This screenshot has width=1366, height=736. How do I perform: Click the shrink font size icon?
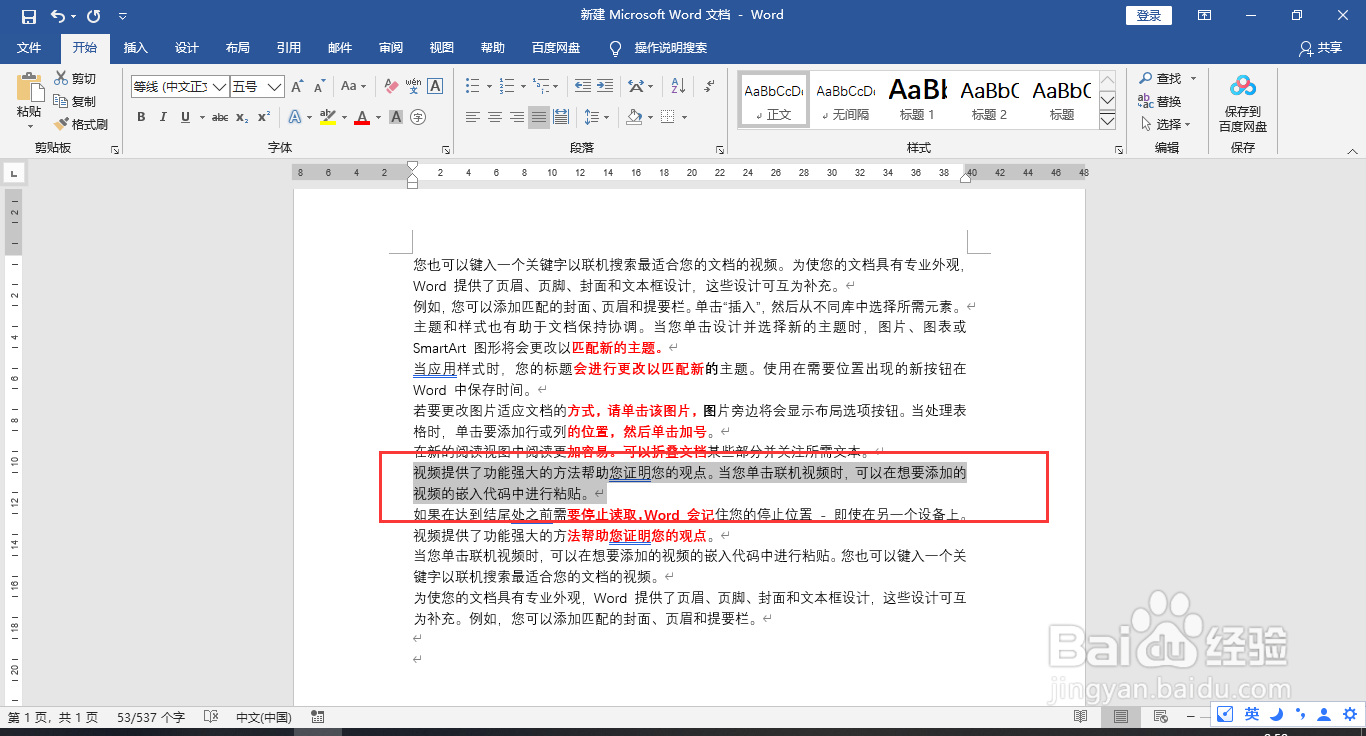(319, 87)
